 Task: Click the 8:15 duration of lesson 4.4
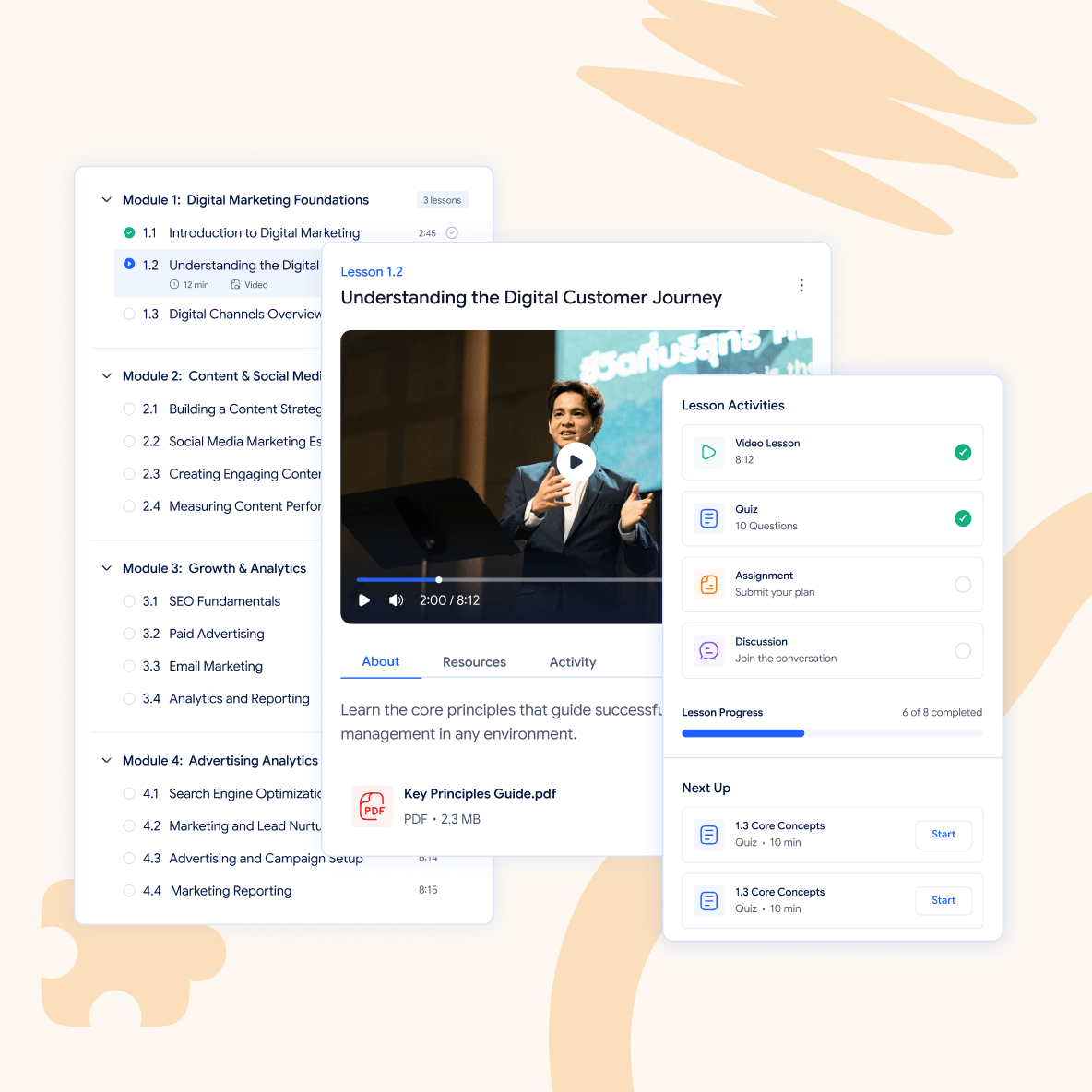428,890
